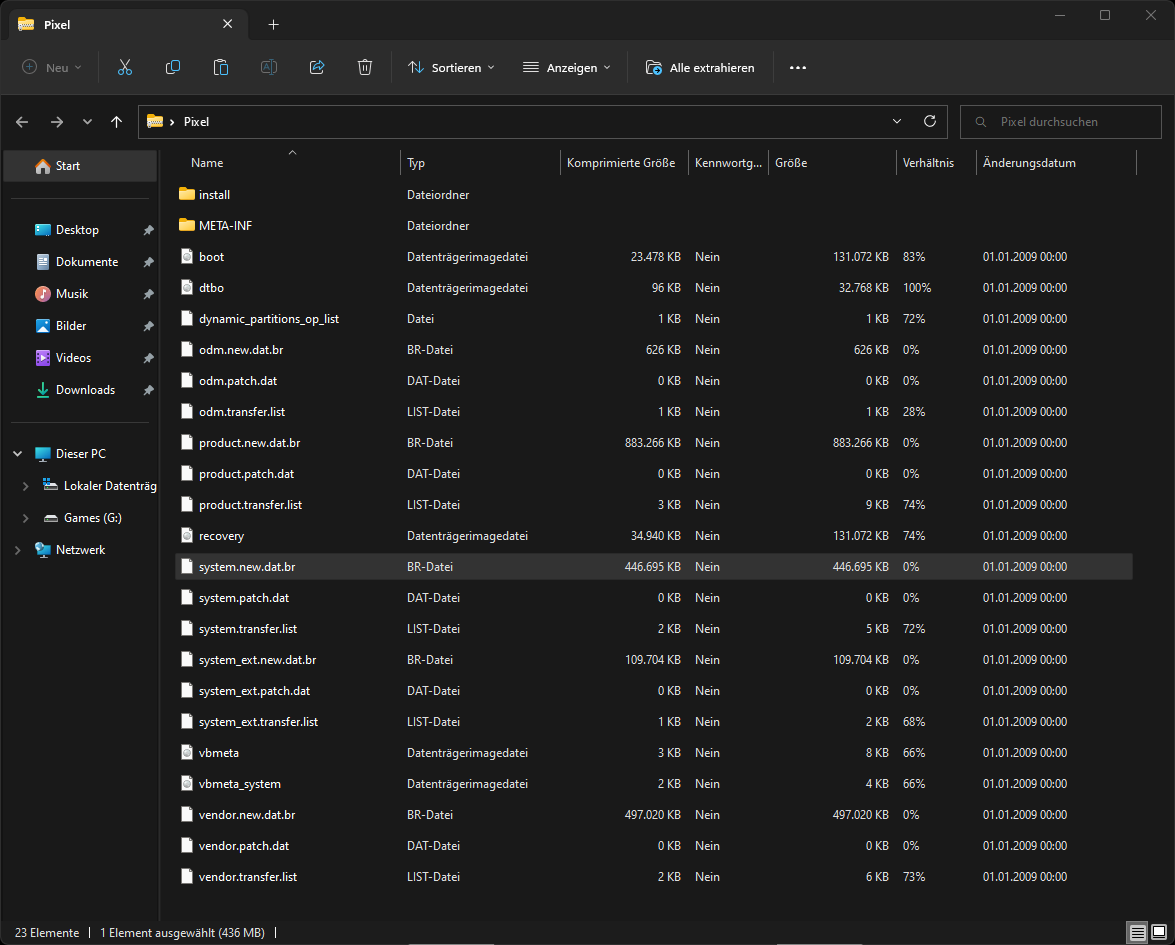Navigate up one folder level

tap(117, 122)
